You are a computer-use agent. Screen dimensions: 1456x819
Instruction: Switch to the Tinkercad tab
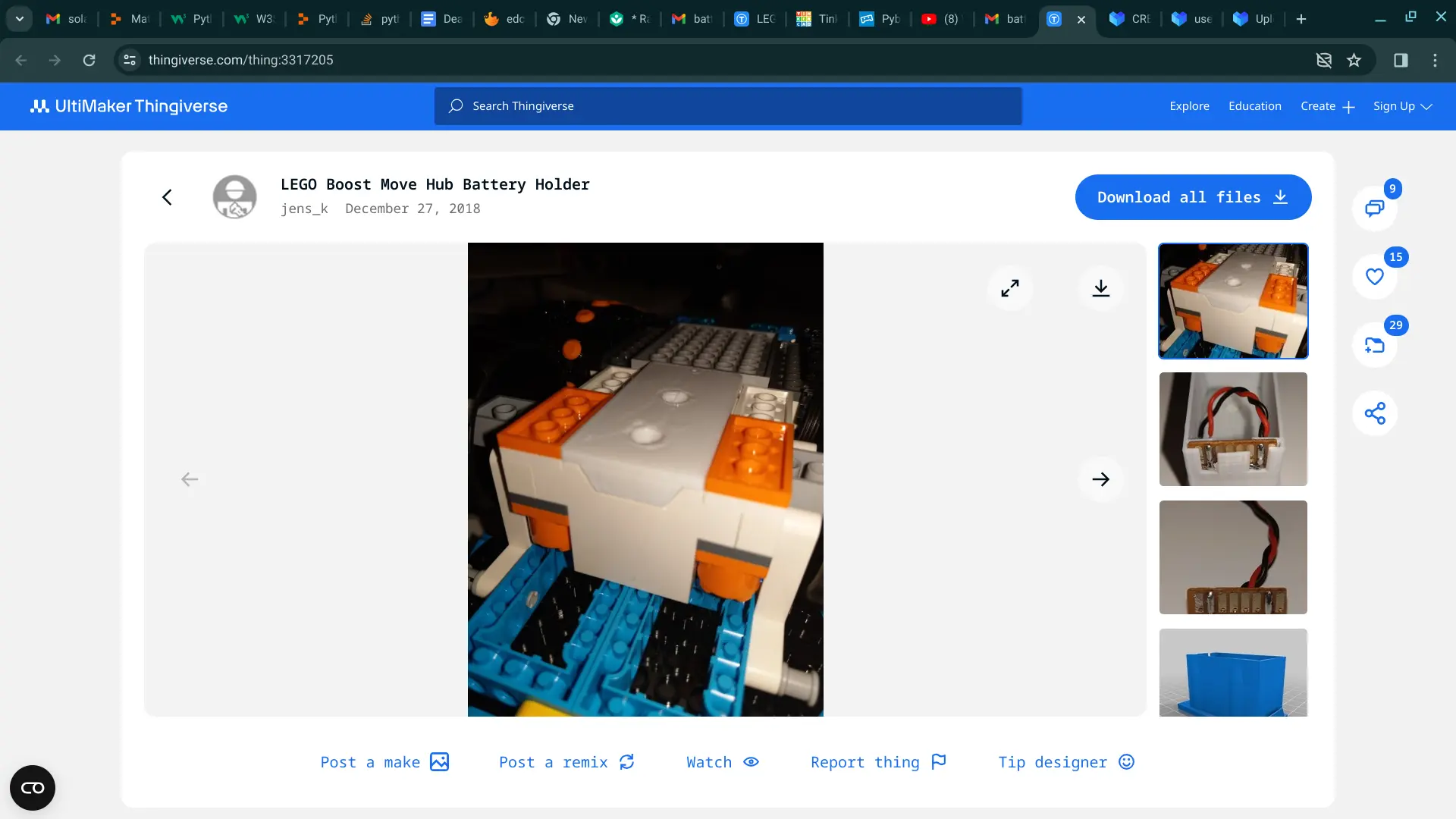coord(816,19)
